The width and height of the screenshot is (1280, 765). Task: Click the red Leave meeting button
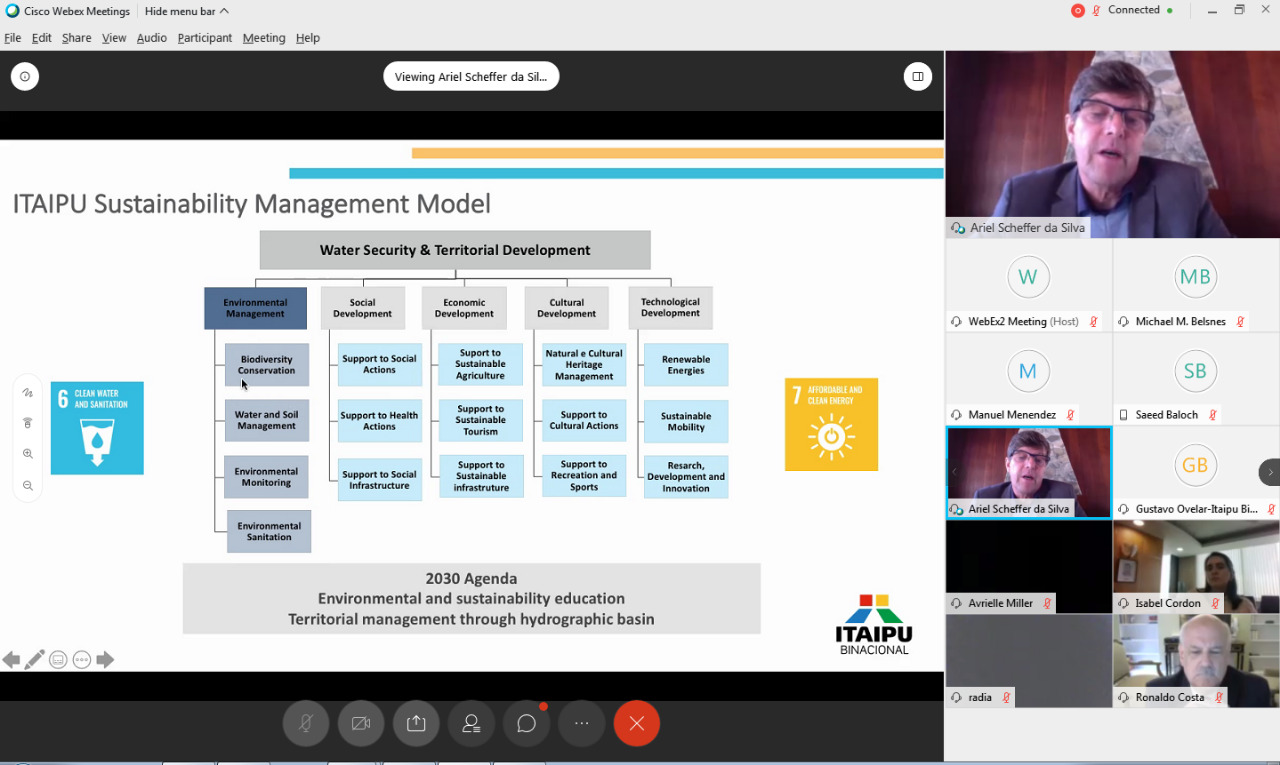(x=637, y=723)
